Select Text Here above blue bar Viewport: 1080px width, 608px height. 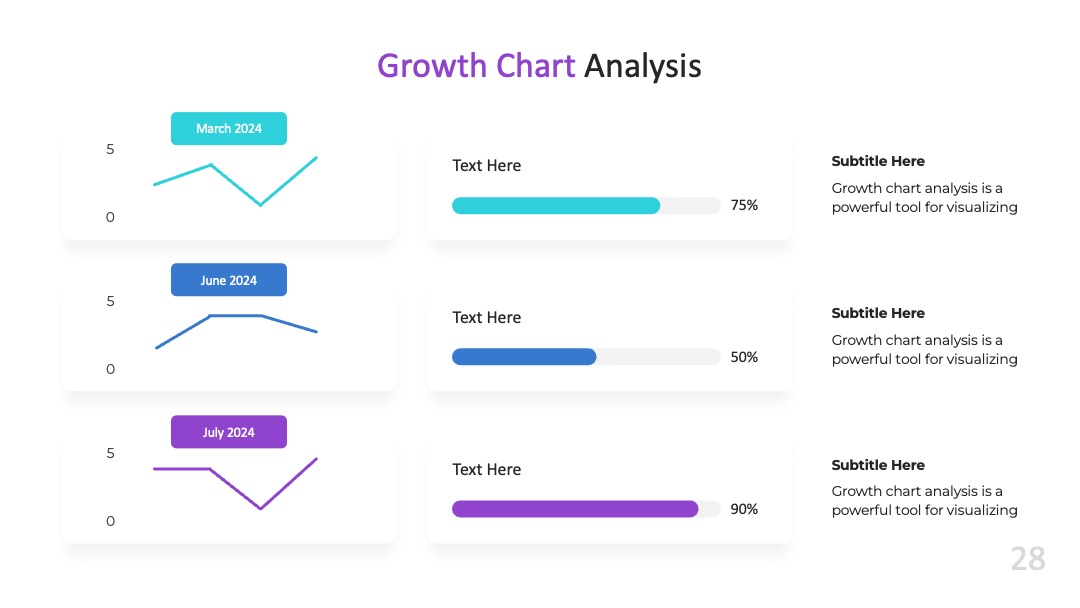pyautogui.click(x=486, y=318)
